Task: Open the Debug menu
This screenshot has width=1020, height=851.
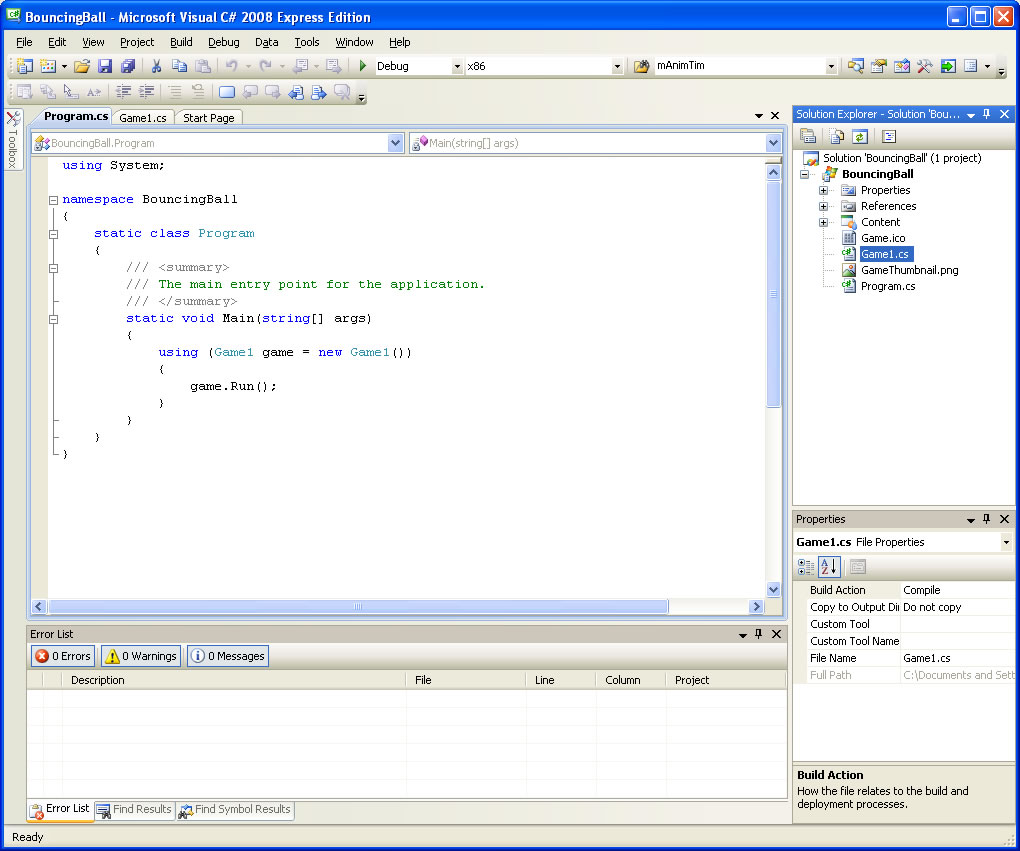Action: [223, 42]
